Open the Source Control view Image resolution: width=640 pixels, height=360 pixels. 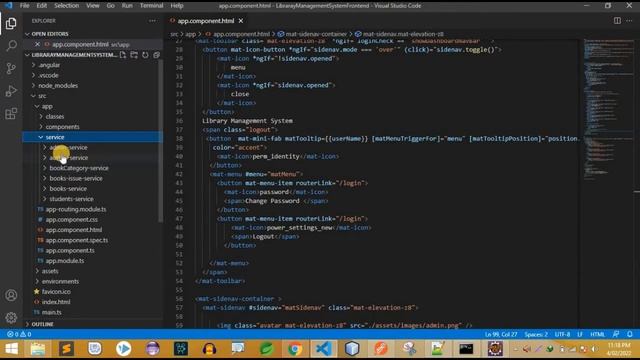coord(11,68)
